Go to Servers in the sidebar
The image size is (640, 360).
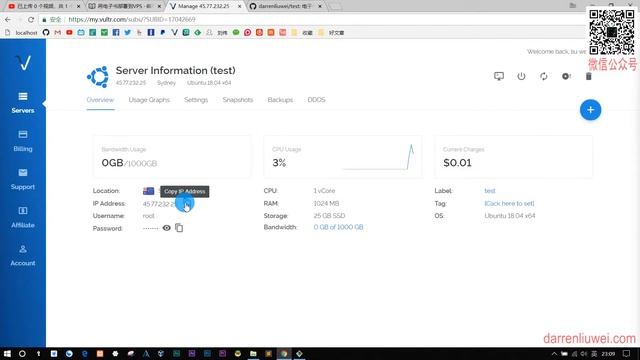point(23,102)
